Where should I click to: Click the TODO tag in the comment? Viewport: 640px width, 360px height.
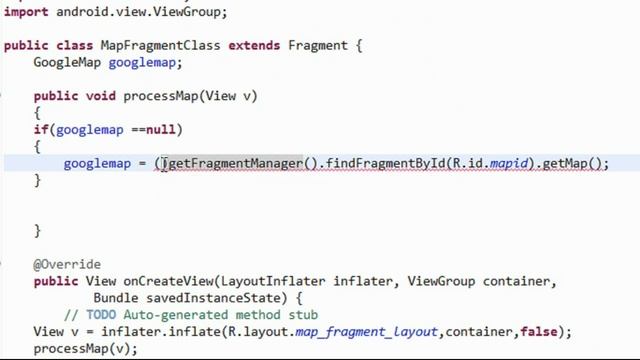click(101, 315)
